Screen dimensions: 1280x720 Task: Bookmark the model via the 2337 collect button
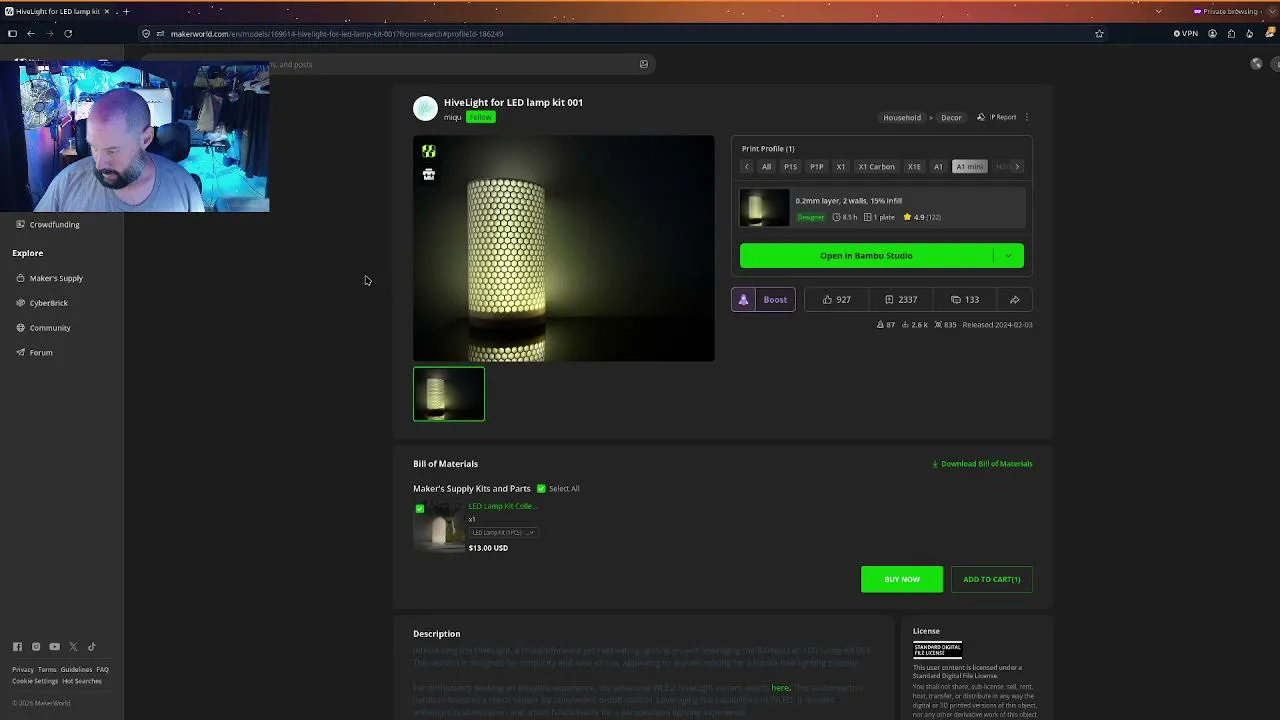point(901,299)
